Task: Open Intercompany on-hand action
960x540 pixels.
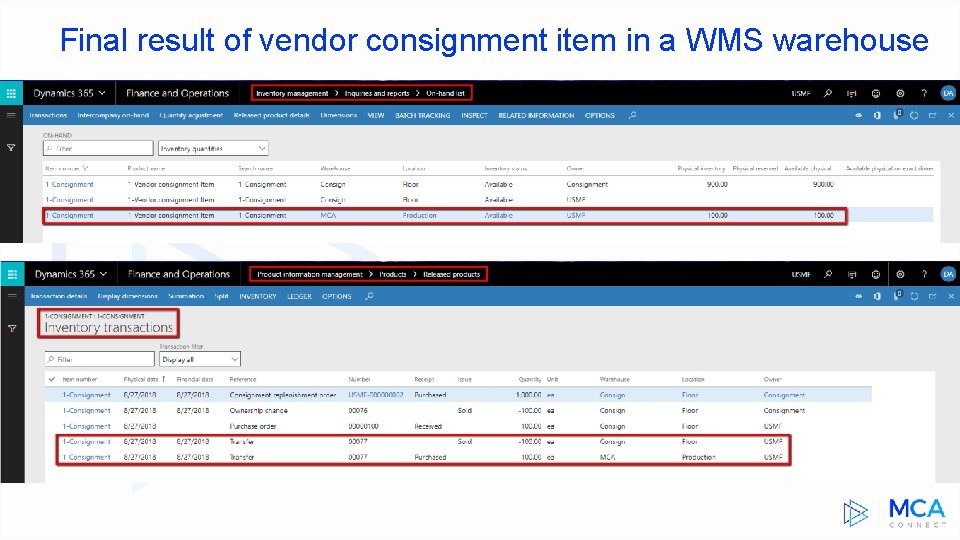Action: pos(113,115)
